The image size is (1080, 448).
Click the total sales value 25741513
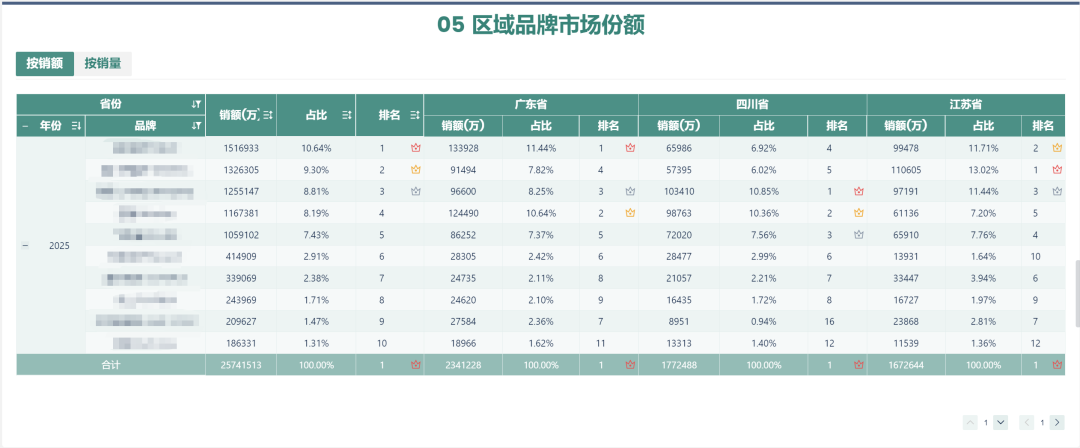[x=241, y=365]
